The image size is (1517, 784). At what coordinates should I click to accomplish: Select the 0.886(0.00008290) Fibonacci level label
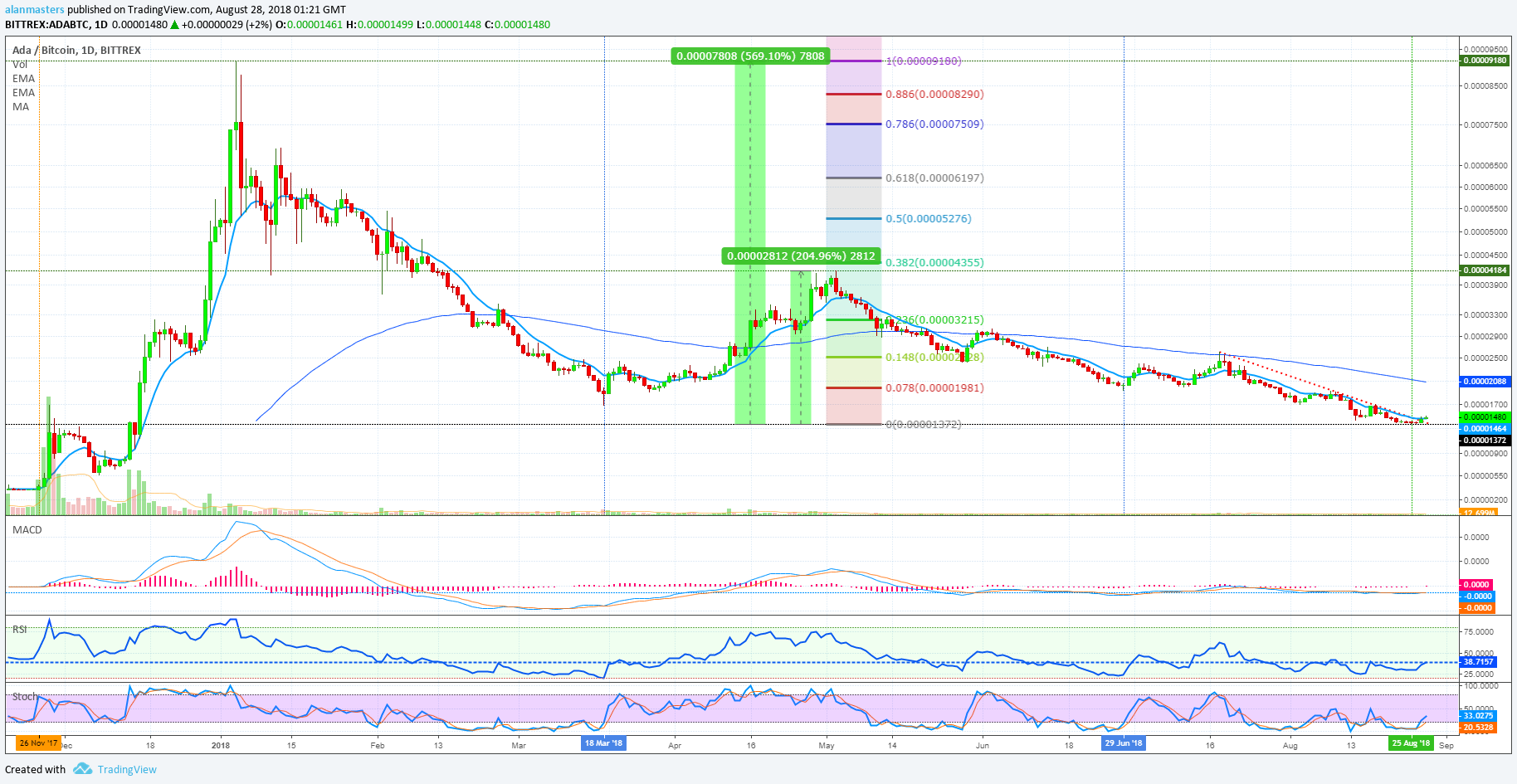[x=934, y=94]
